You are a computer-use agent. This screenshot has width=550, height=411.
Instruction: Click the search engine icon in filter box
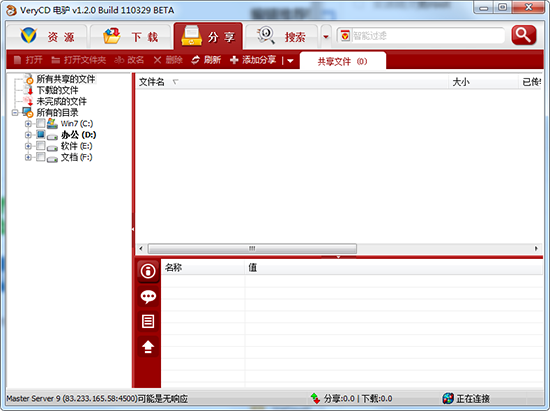[345, 35]
